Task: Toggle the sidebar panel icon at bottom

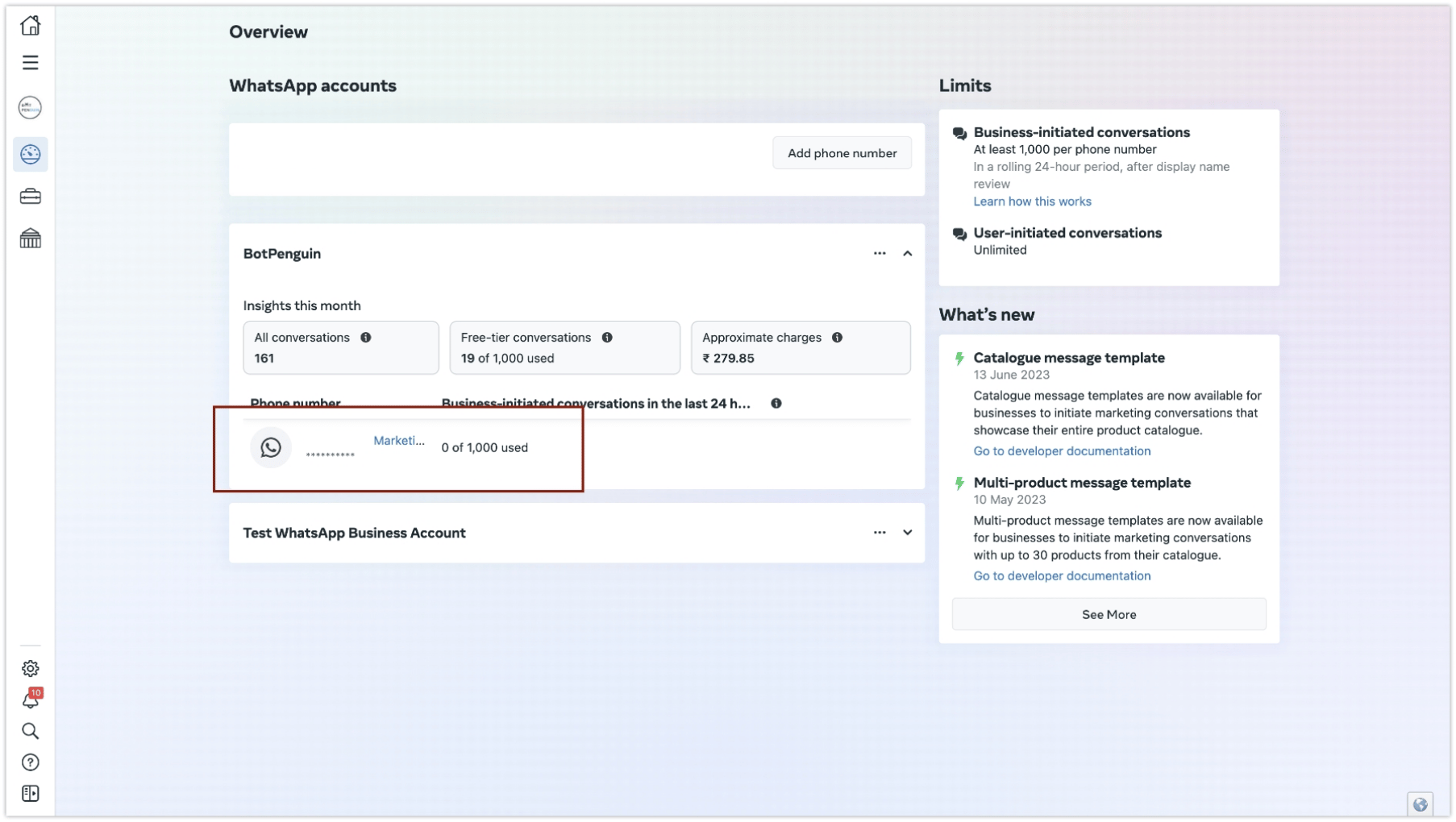Action: (x=31, y=794)
